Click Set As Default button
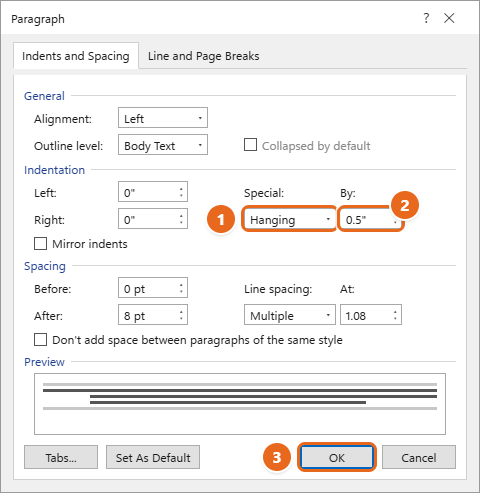The image size is (480, 493). (153, 457)
